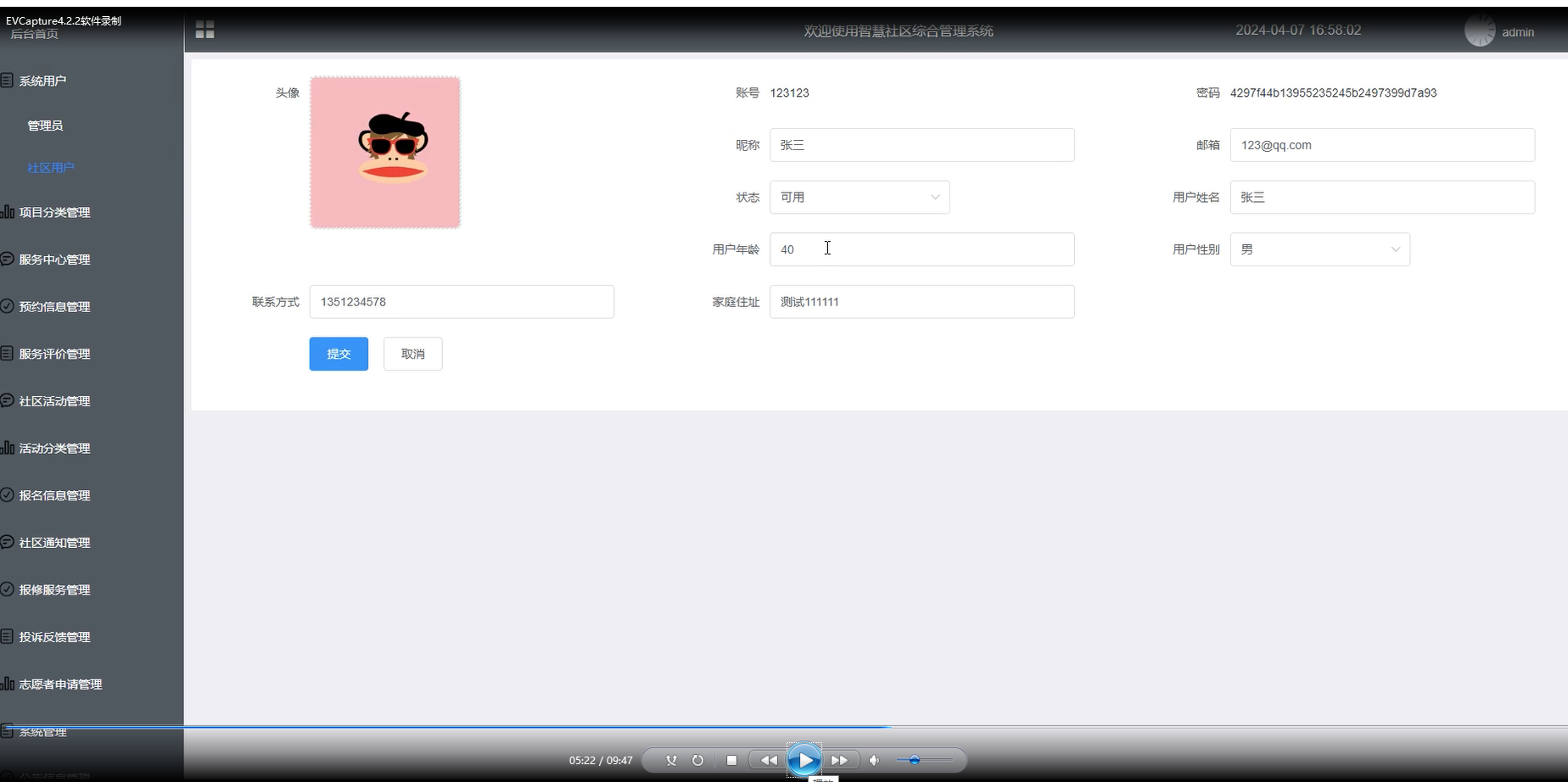Open the 投诉反馈管理 menu
The width and height of the screenshot is (1568, 782).
click(54, 637)
